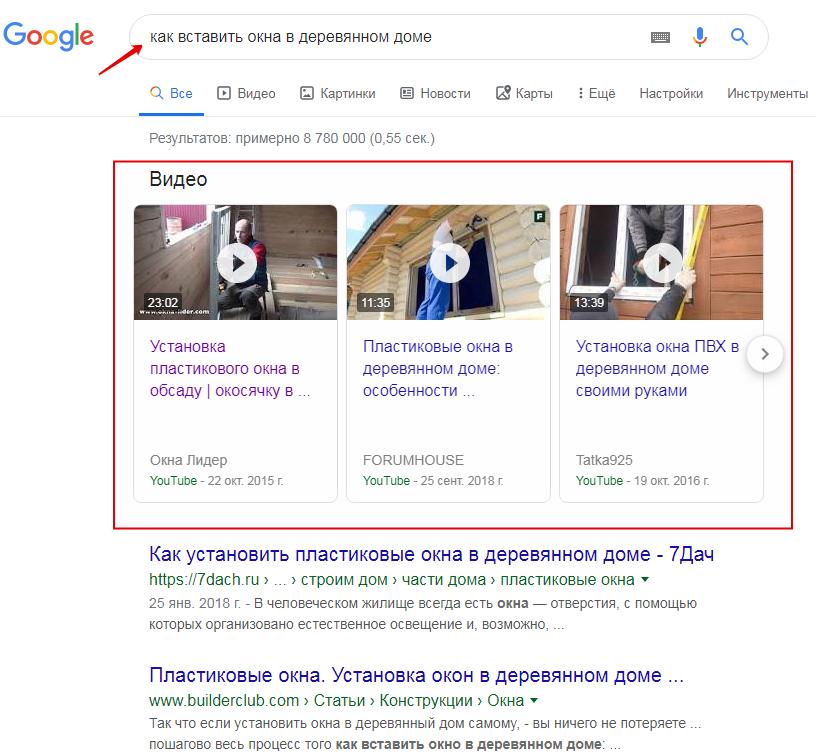Open Настройки search settings

tap(671, 93)
